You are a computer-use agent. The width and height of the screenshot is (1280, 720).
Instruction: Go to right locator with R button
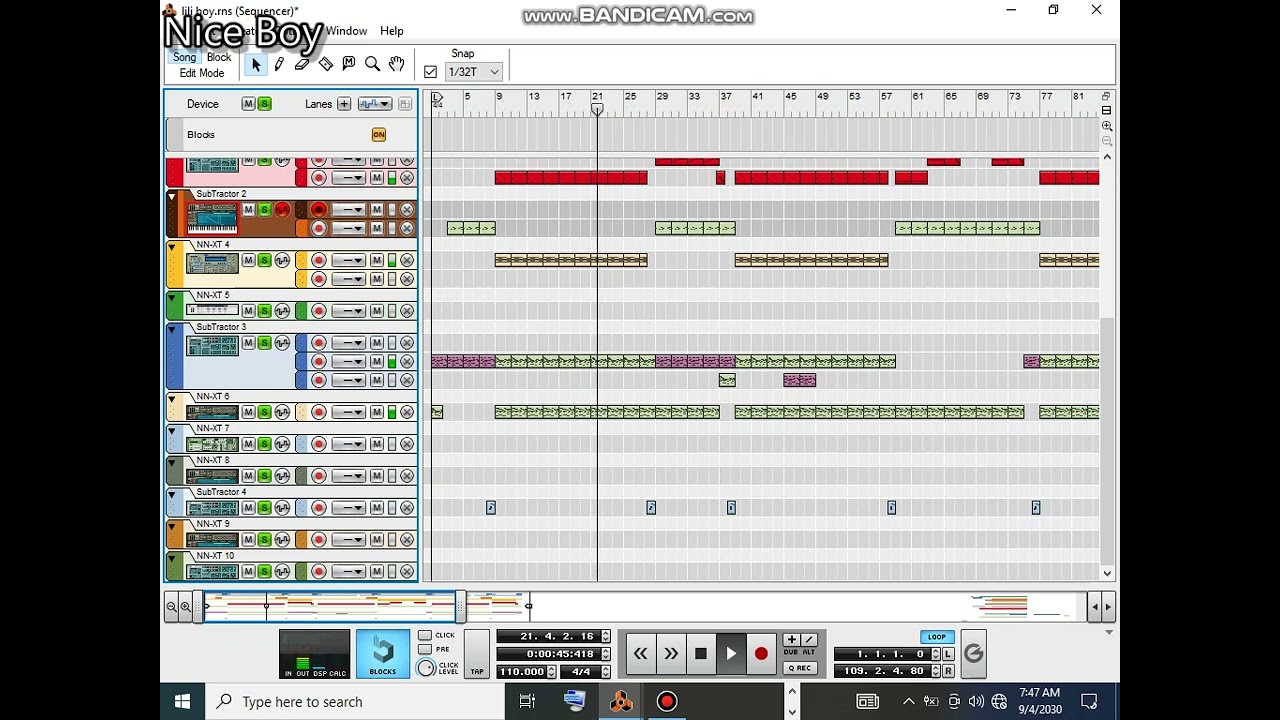948,671
